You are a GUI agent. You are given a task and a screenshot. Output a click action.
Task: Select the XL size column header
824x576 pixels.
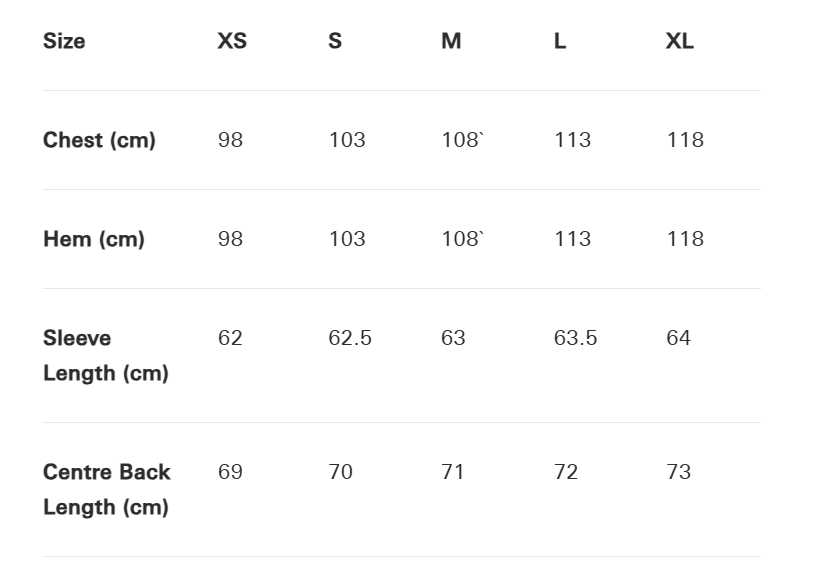680,41
